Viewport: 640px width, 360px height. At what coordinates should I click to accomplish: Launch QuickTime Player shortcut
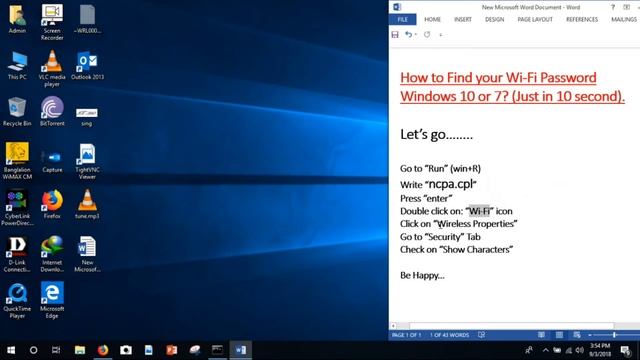(17, 300)
